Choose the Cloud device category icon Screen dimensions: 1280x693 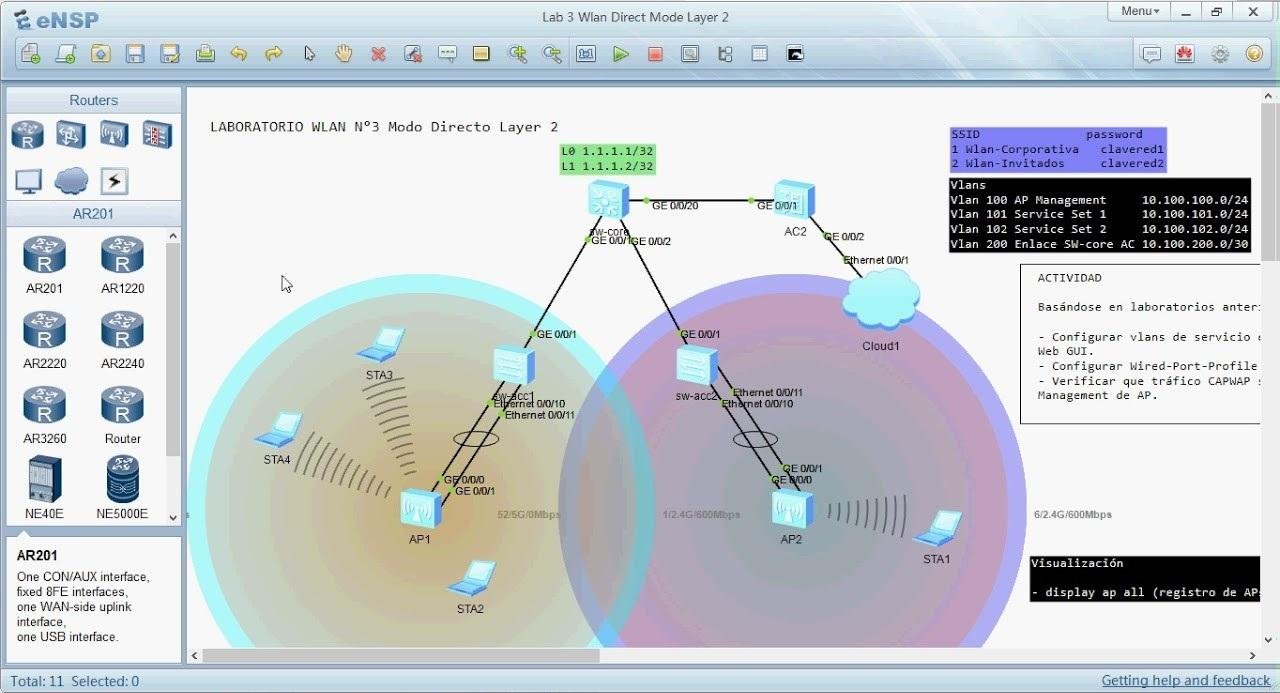(71, 181)
